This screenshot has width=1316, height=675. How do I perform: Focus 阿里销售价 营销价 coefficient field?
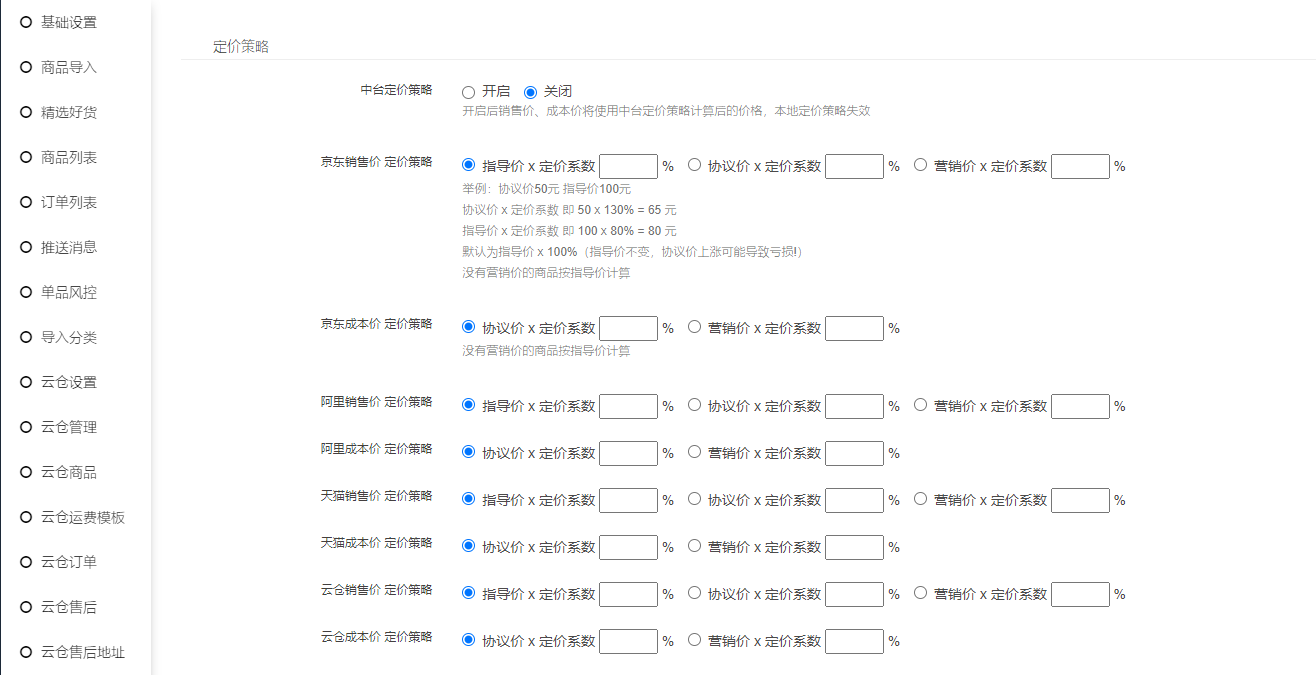(x=1080, y=406)
